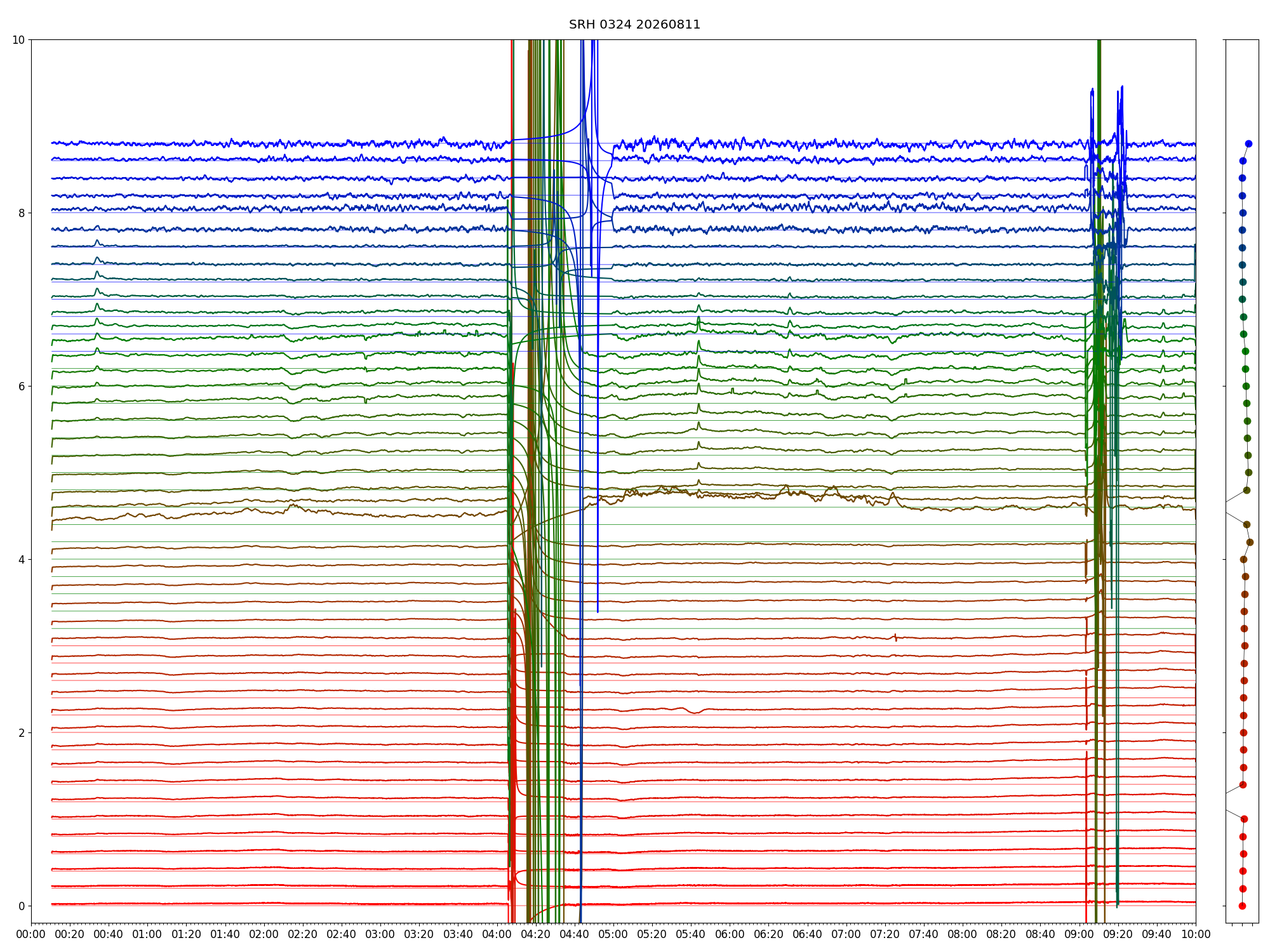Click the 06:00 time label

[730, 934]
